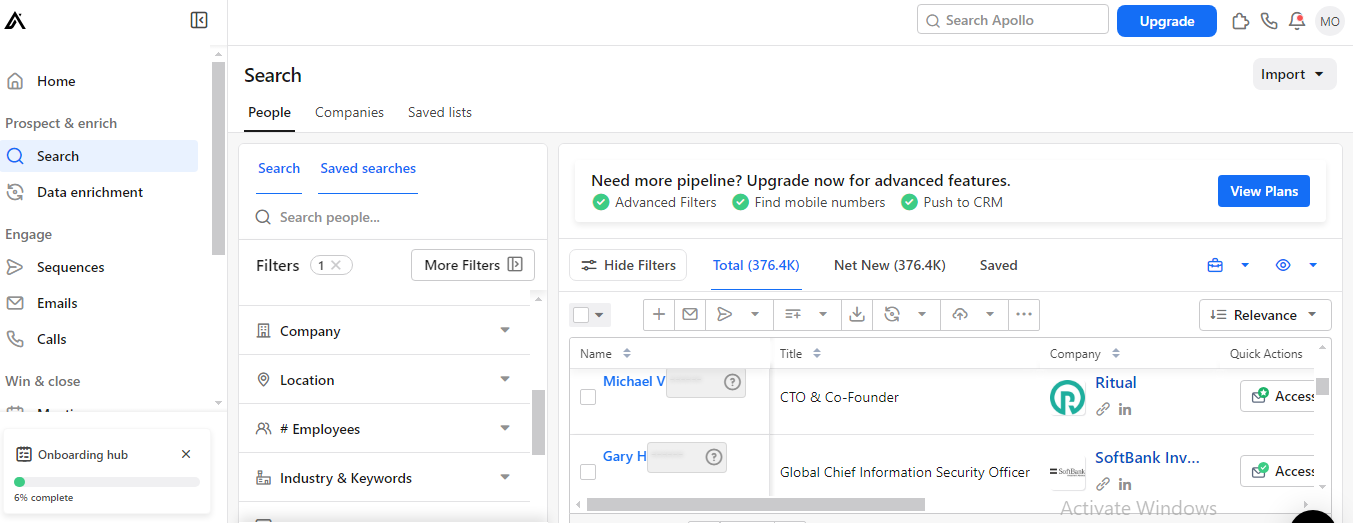Select the Saved results tab
The height and width of the screenshot is (523, 1353).
coord(998,265)
